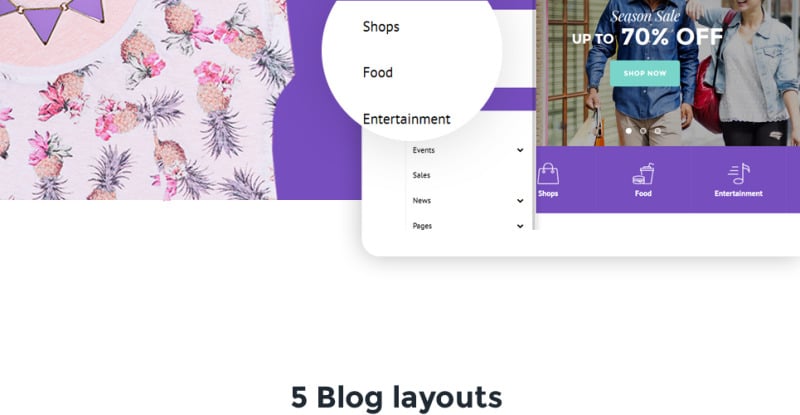Click the Food burger and drink icon
800x415 pixels.
point(643,174)
